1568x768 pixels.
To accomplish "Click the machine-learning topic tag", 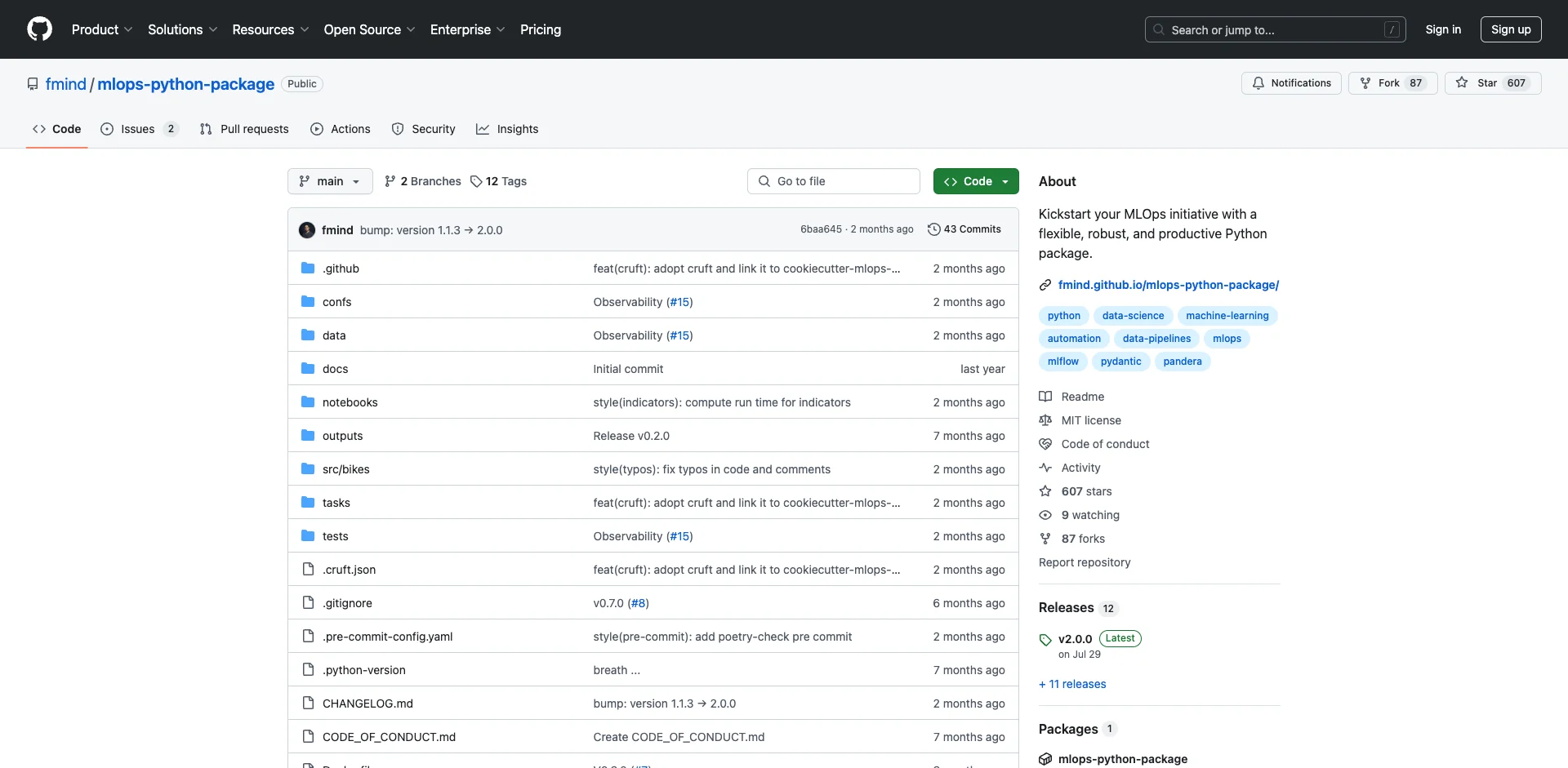I will [1227, 316].
